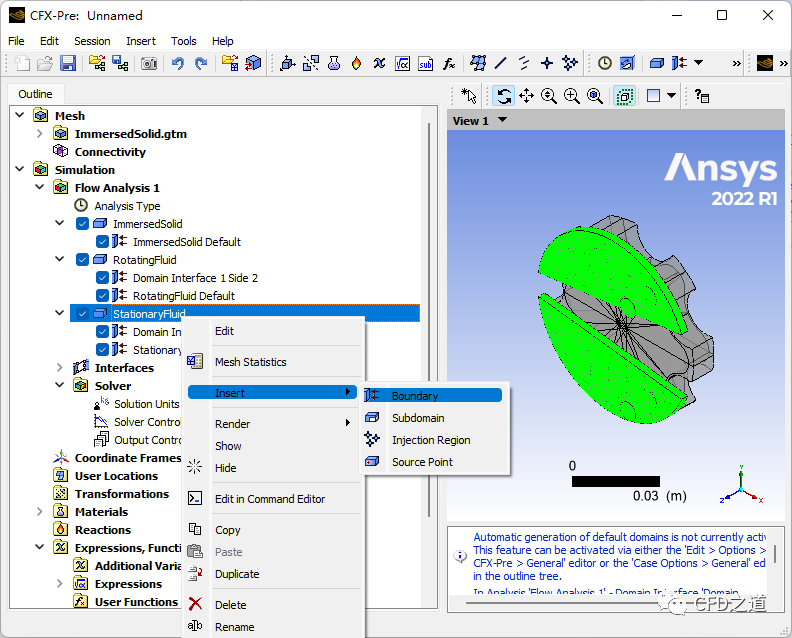Click the Redo arrow icon
Viewport: 792px width, 638px height.
[x=201, y=63]
